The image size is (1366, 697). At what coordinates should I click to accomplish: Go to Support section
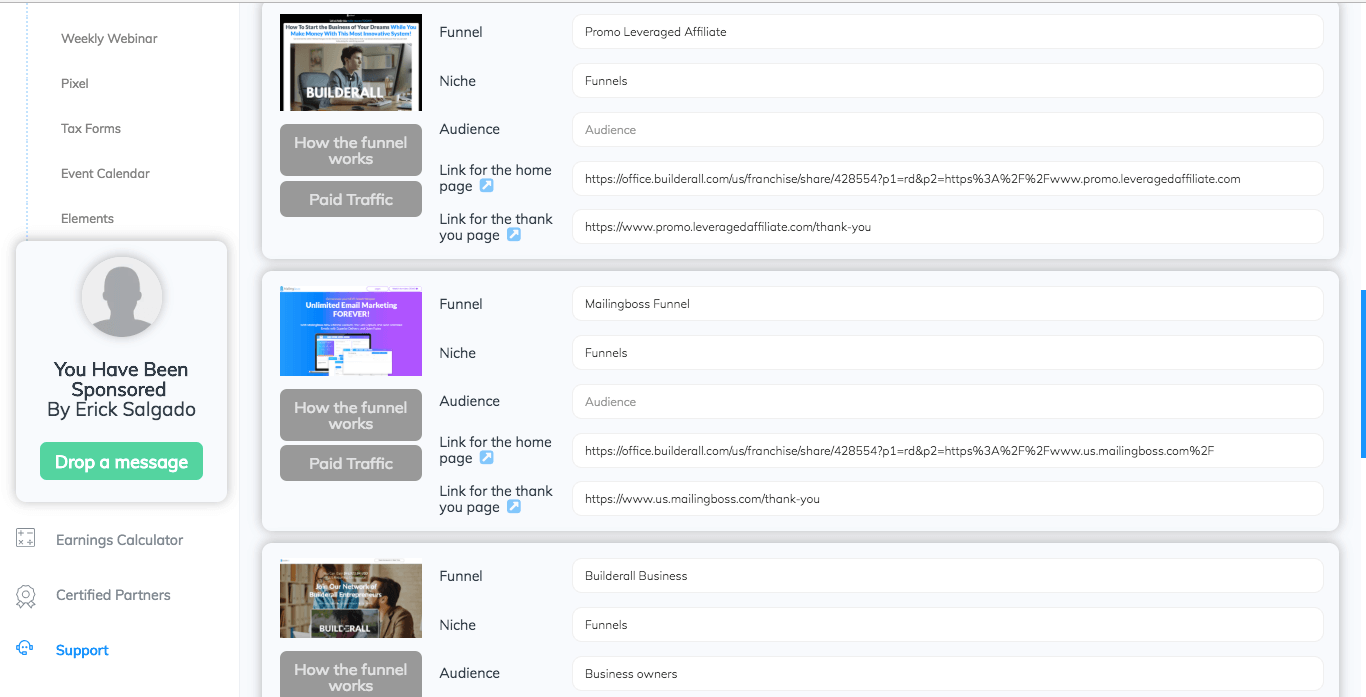(x=82, y=650)
